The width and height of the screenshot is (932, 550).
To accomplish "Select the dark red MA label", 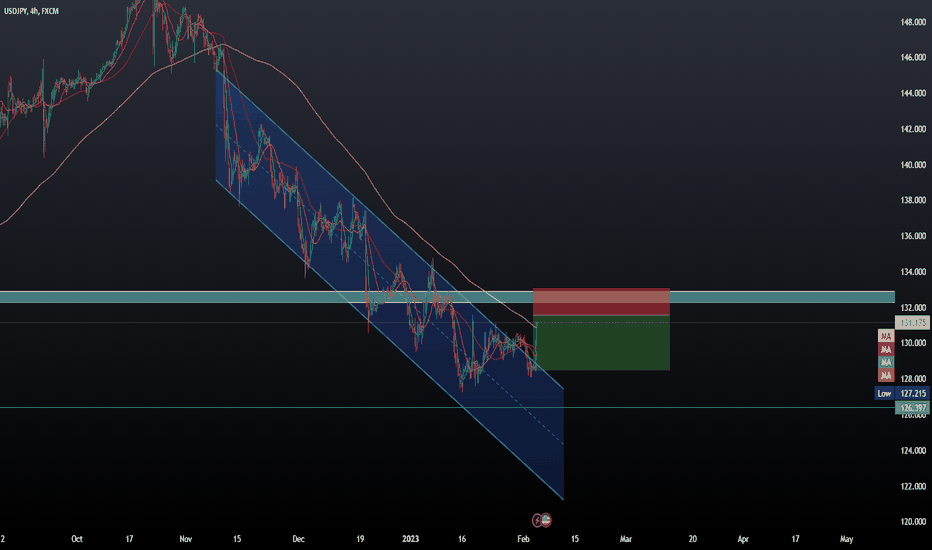I will [886, 349].
